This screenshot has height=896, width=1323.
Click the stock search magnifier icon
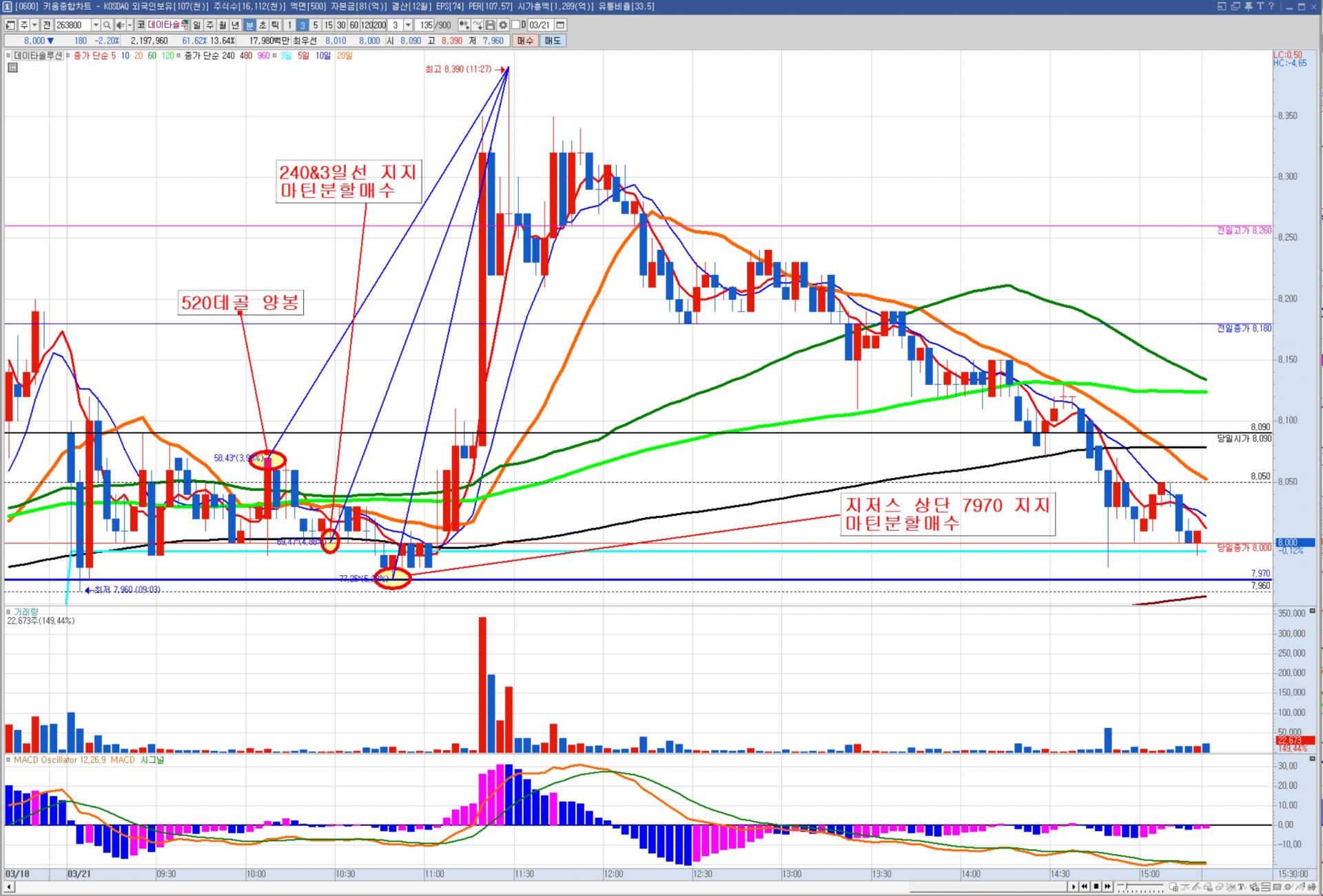107,25
